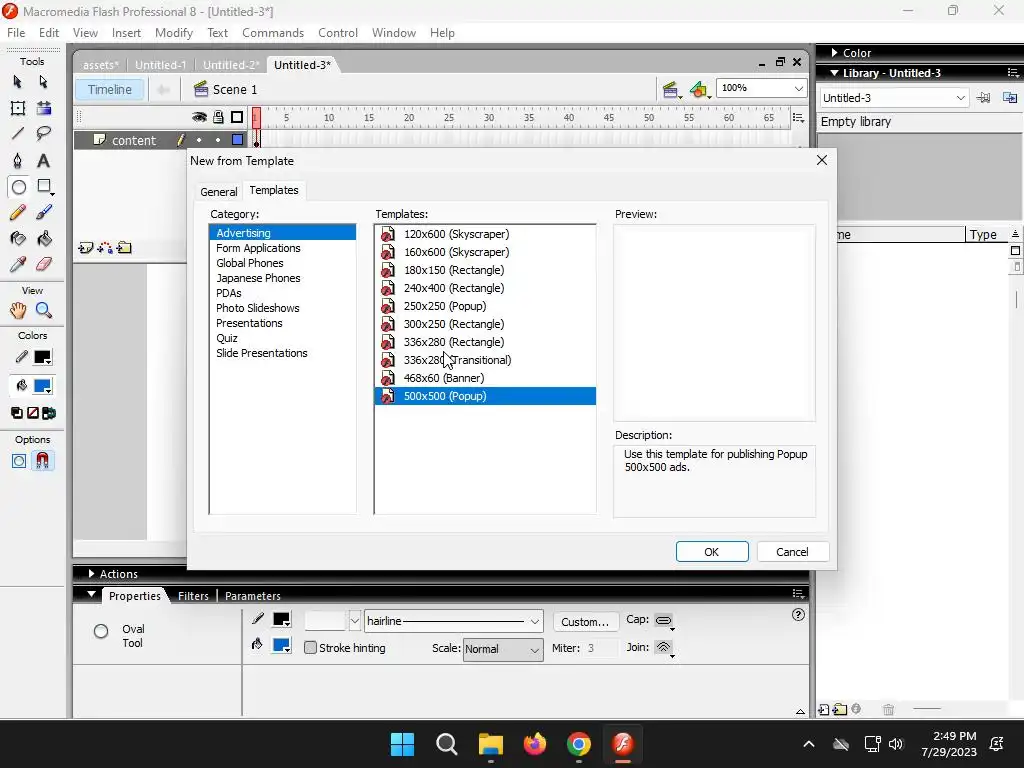Screen dimensions: 1024x768
Task: Toggle Lock All Layers padlock icon
Action: pyautogui.click(x=218, y=117)
